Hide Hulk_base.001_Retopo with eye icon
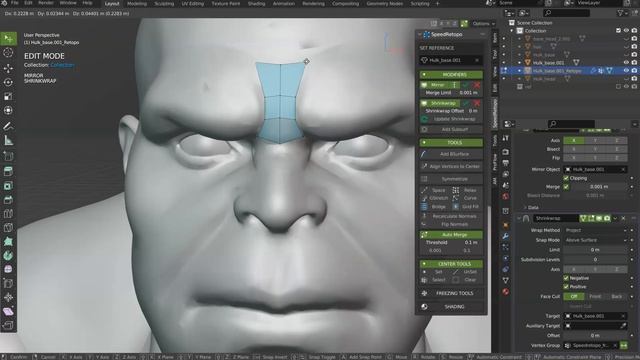The width and height of the screenshot is (640, 360). click(626, 71)
